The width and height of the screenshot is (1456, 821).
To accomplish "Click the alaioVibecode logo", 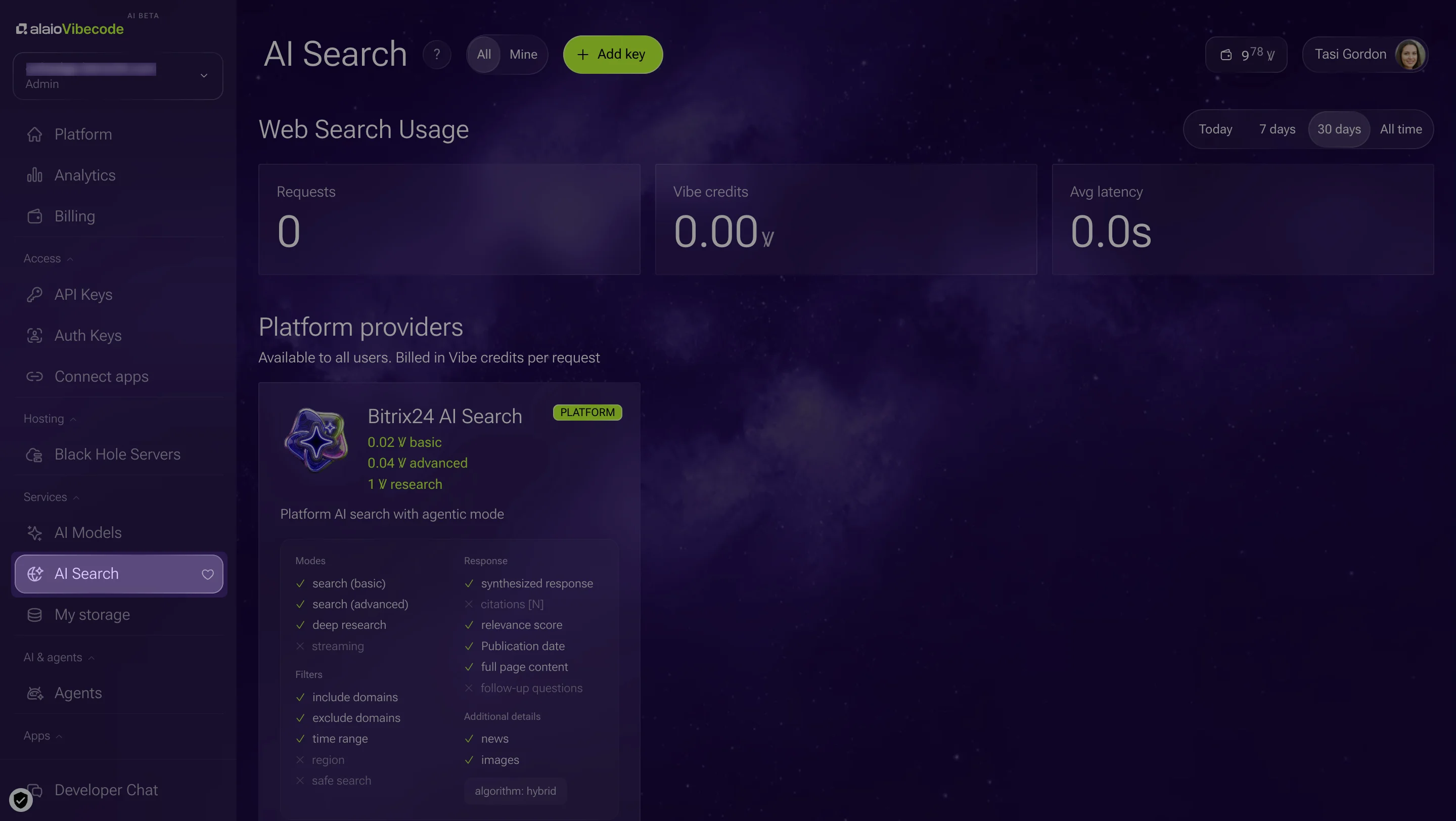I will pos(70,29).
